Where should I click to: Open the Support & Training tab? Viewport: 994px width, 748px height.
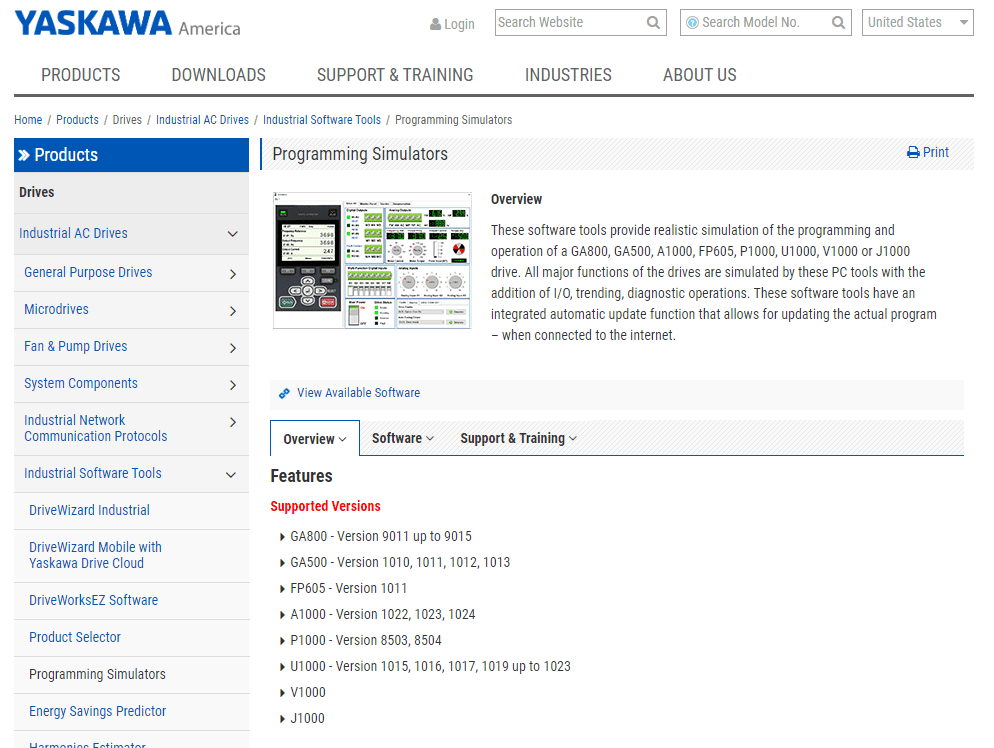pos(519,438)
